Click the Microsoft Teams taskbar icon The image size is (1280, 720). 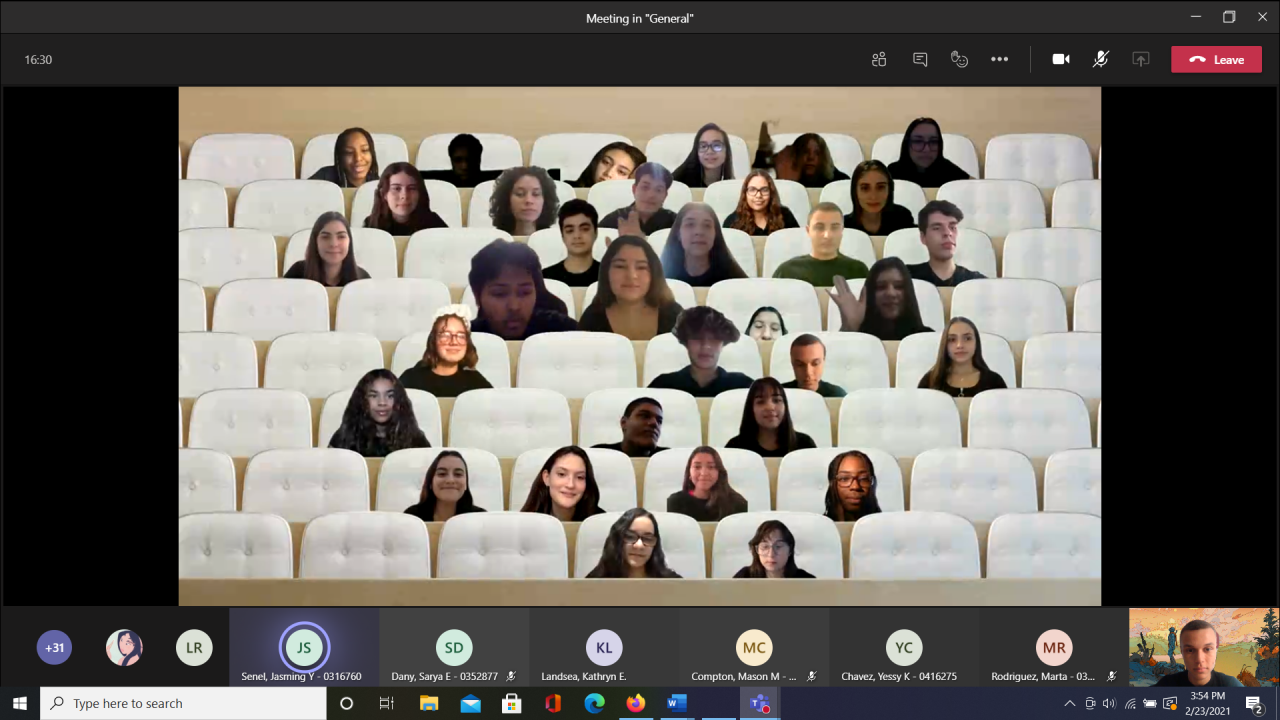759,703
